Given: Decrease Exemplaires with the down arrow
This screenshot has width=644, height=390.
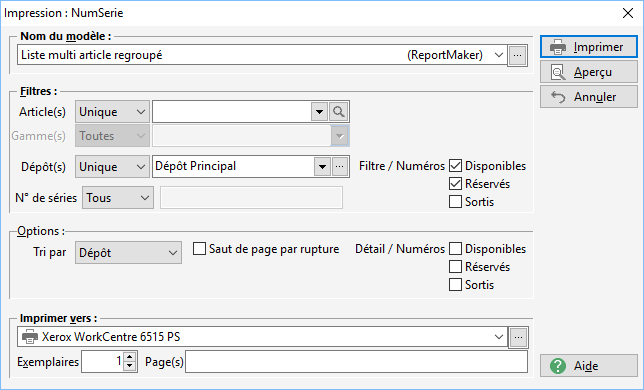Looking at the screenshot, I should [x=130, y=366].
